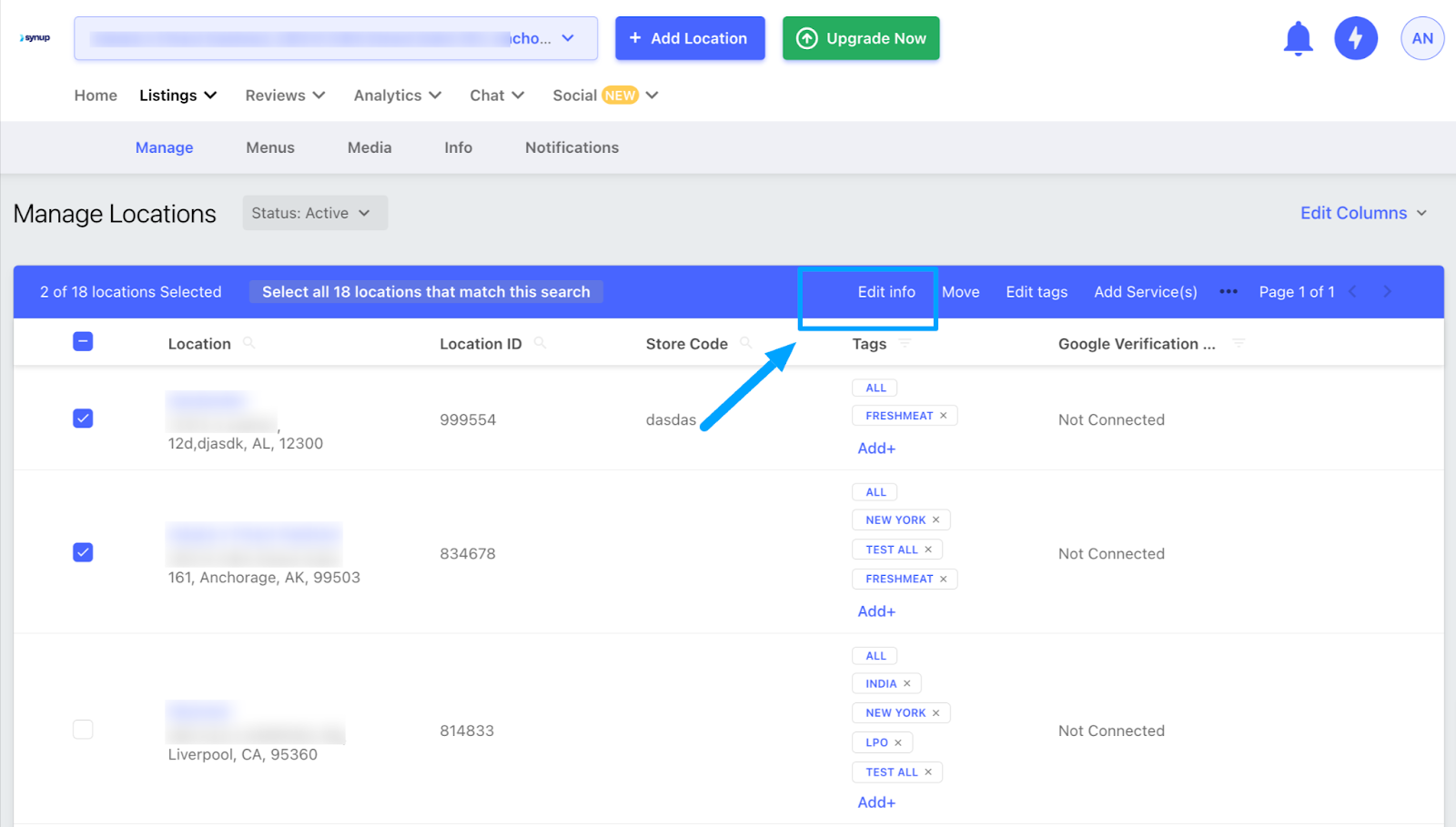The height and width of the screenshot is (827, 1456).
Task: Remove LPO tag from location 814833
Action: tap(898, 743)
